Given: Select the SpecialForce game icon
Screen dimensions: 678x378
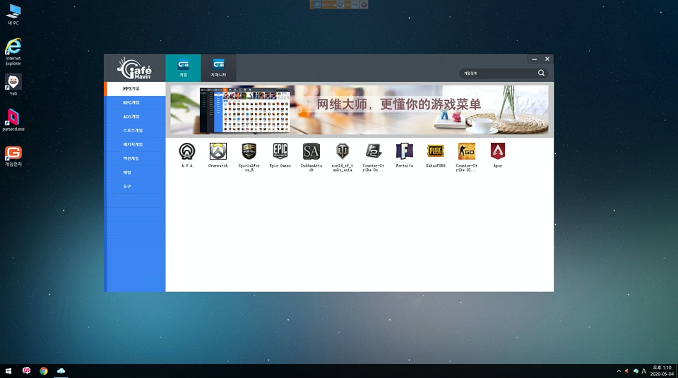Looking at the screenshot, I should coord(249,152).
